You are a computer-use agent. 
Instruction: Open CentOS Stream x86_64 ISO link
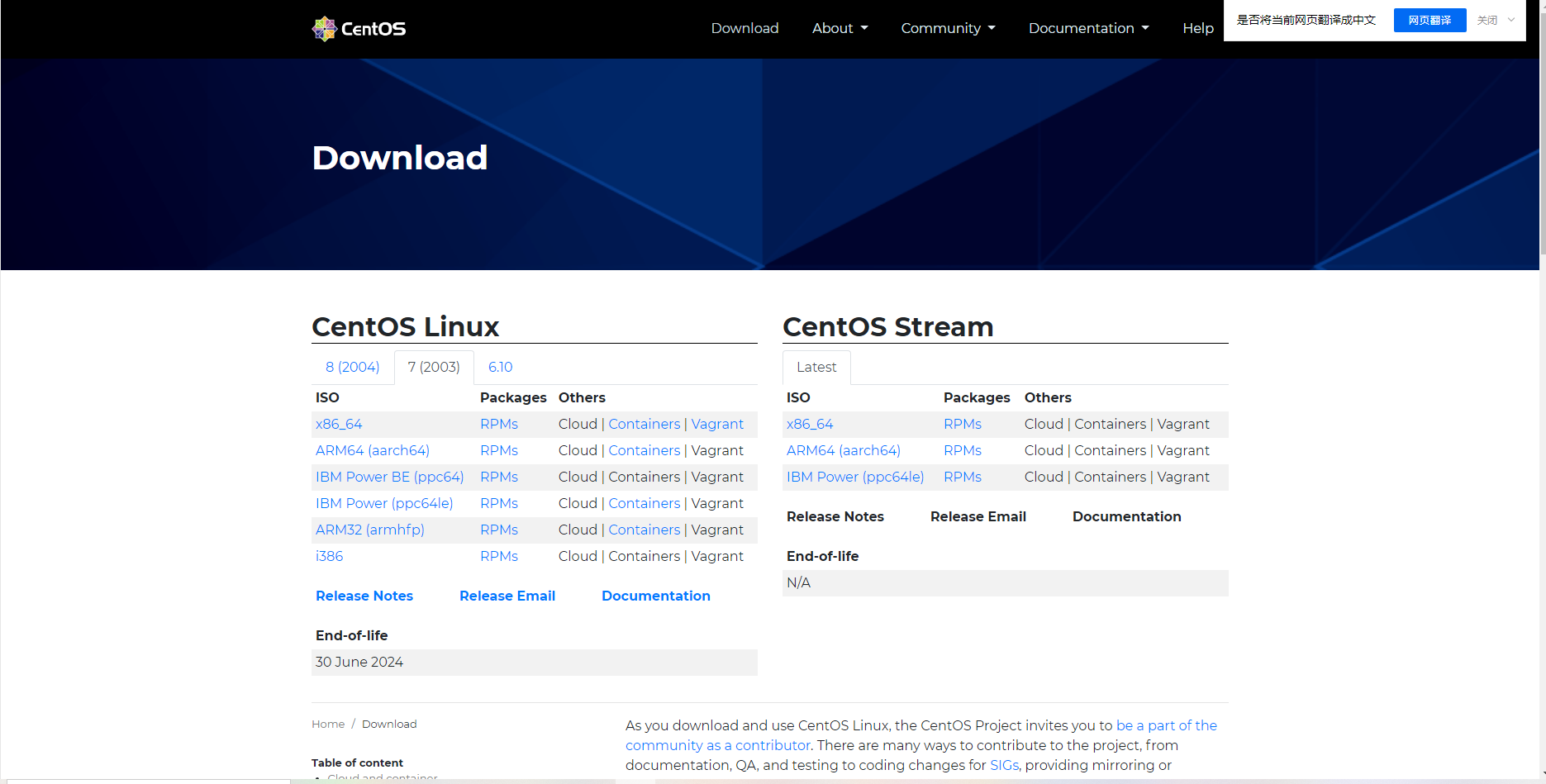click(810, 424)
